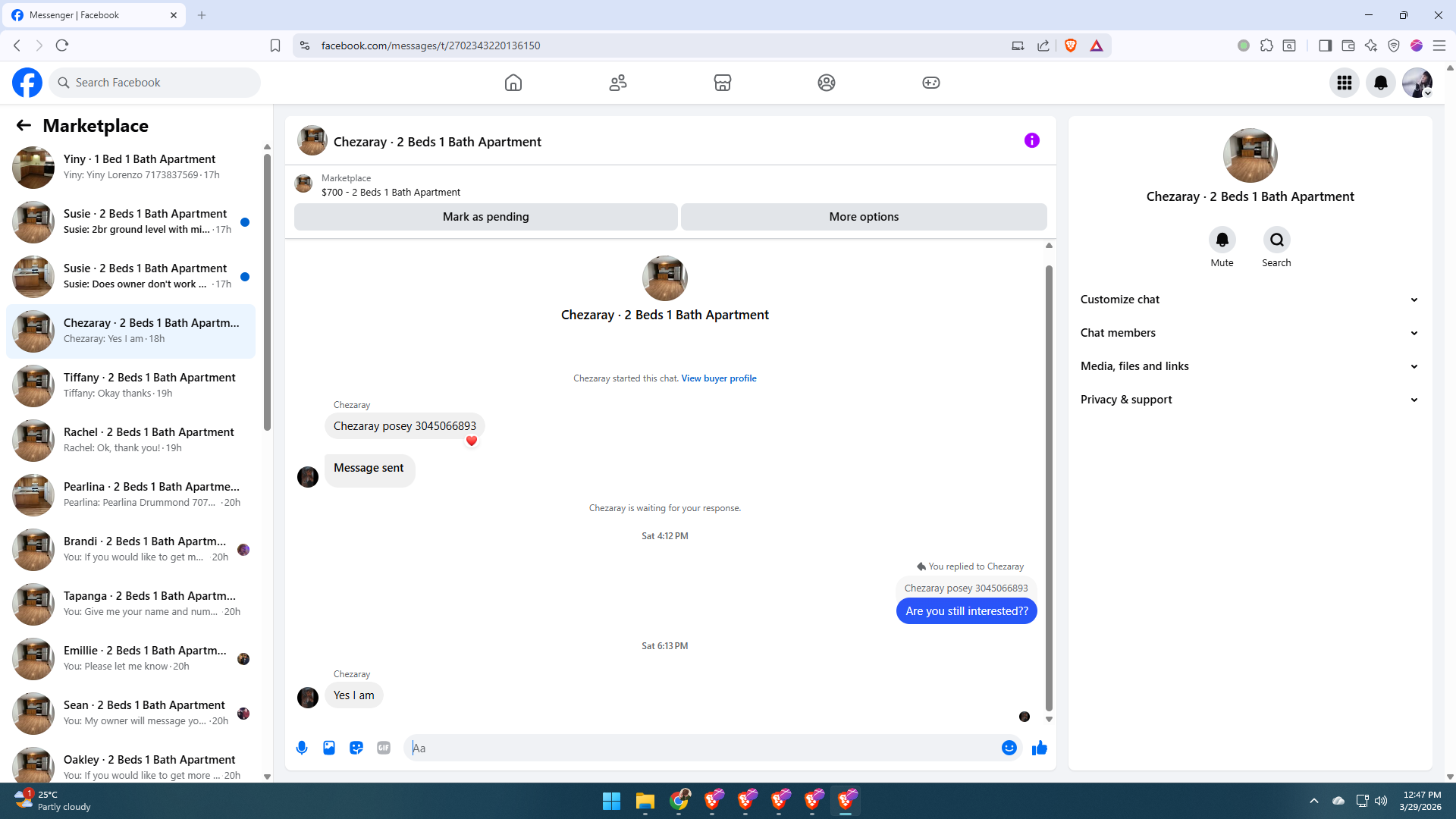
Task: Open emoji picker in message box
Action: (x=1009, y=748)
